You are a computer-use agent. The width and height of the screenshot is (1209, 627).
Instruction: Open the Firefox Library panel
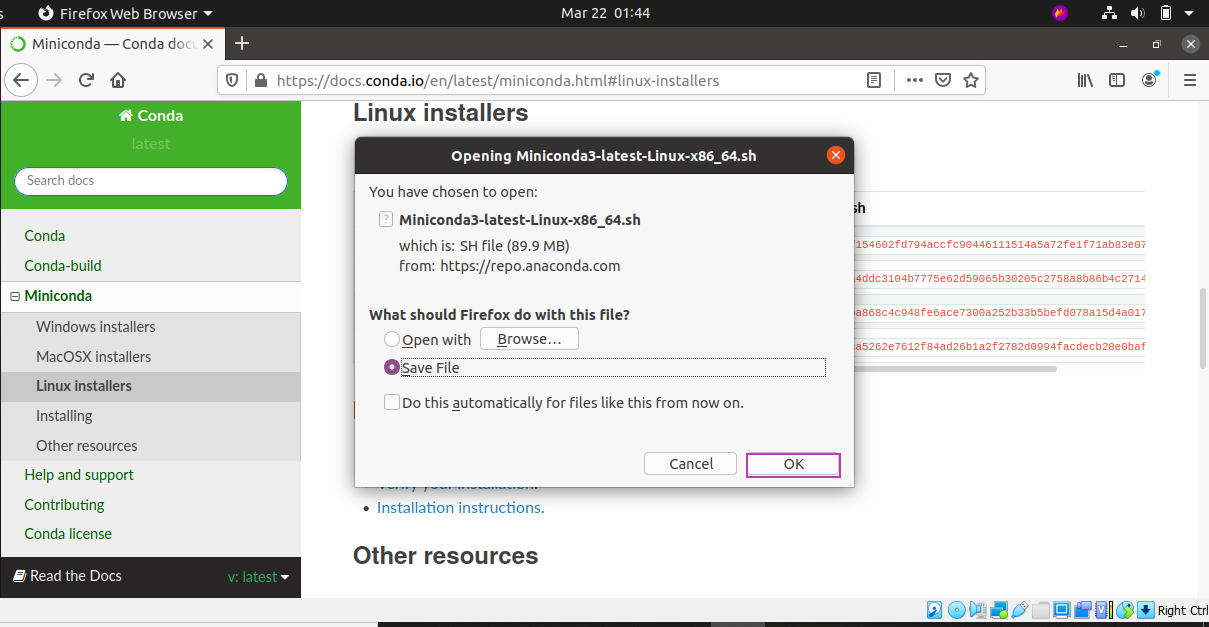pos(1086,80)
